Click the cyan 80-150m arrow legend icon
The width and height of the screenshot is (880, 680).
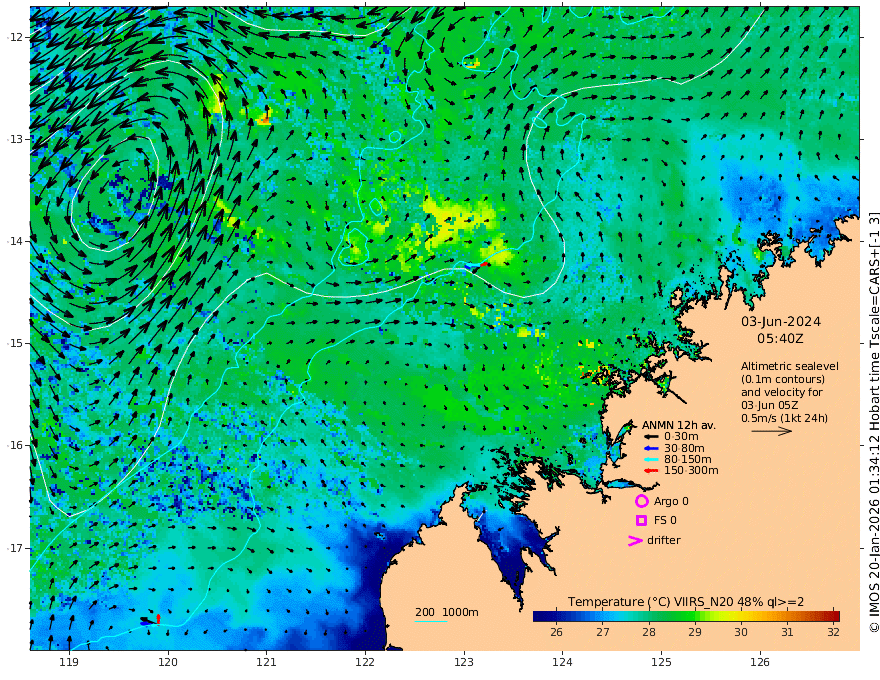650,460
